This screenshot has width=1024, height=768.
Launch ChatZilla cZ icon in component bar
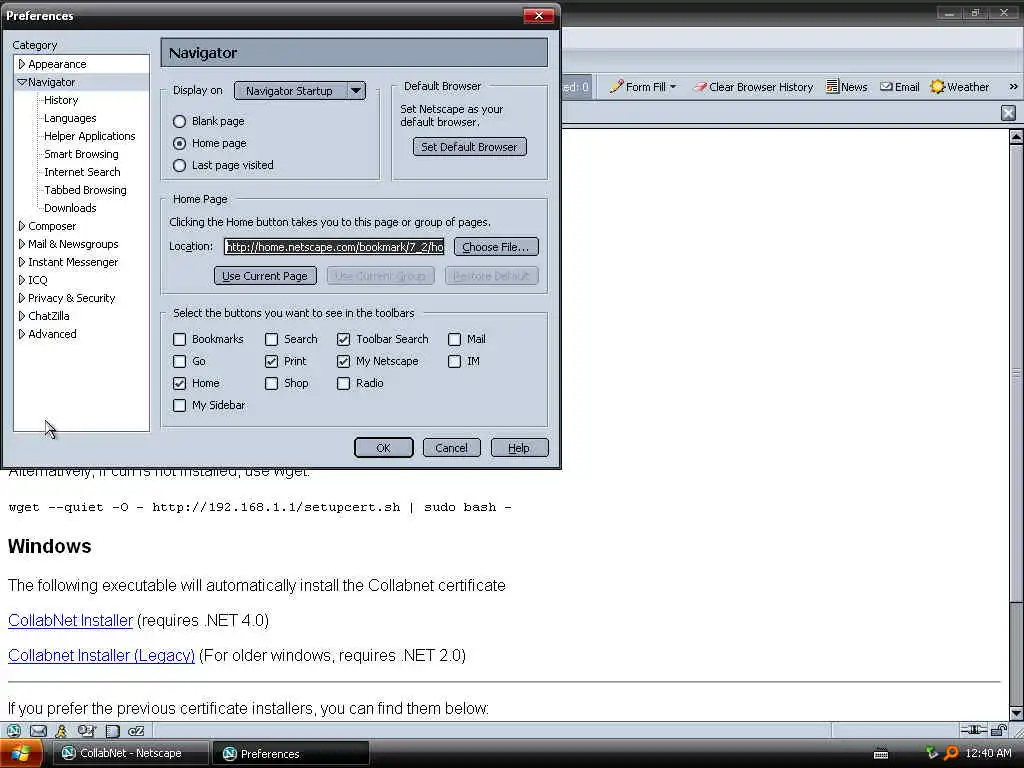pos(136,731)
